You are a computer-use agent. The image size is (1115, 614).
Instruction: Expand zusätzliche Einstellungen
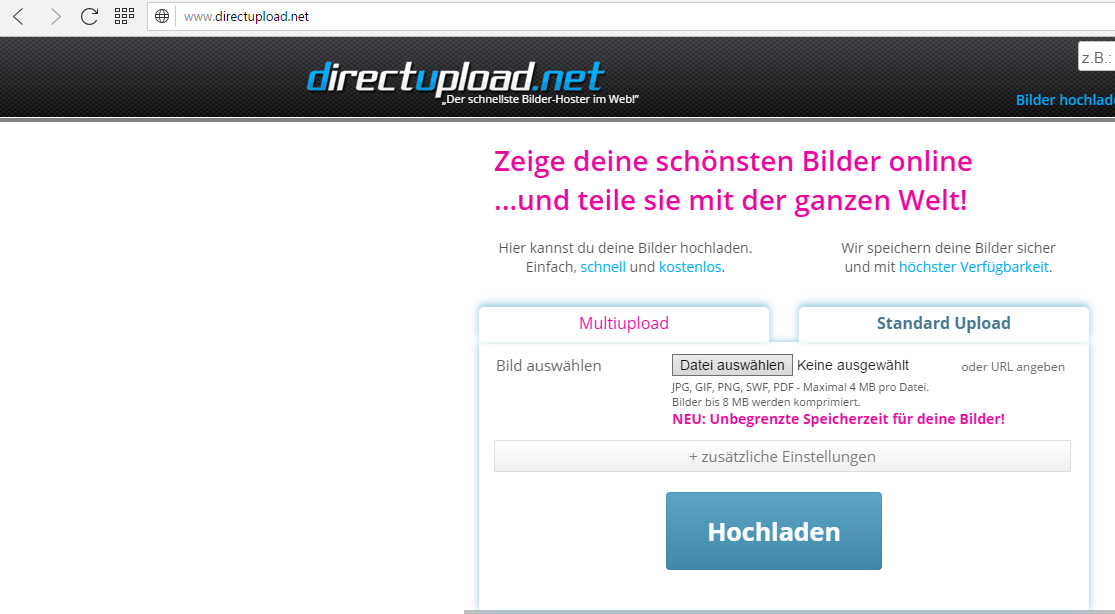pyautogui.click(x=782, y=456)
